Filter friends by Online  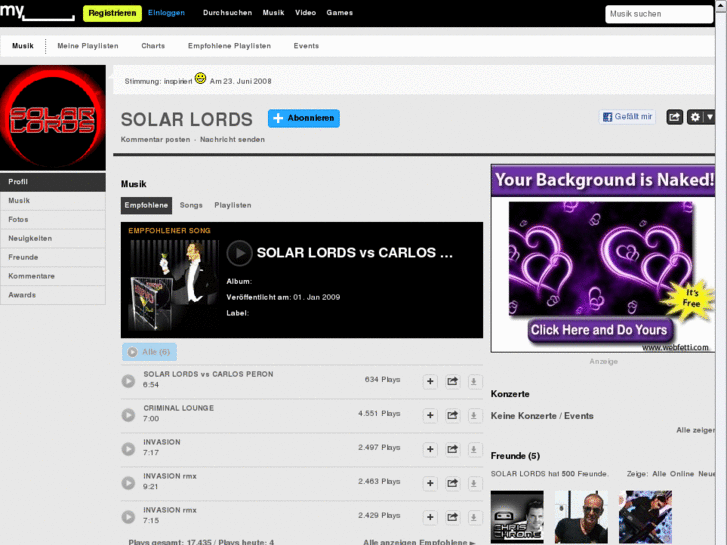tap(682, 474)
